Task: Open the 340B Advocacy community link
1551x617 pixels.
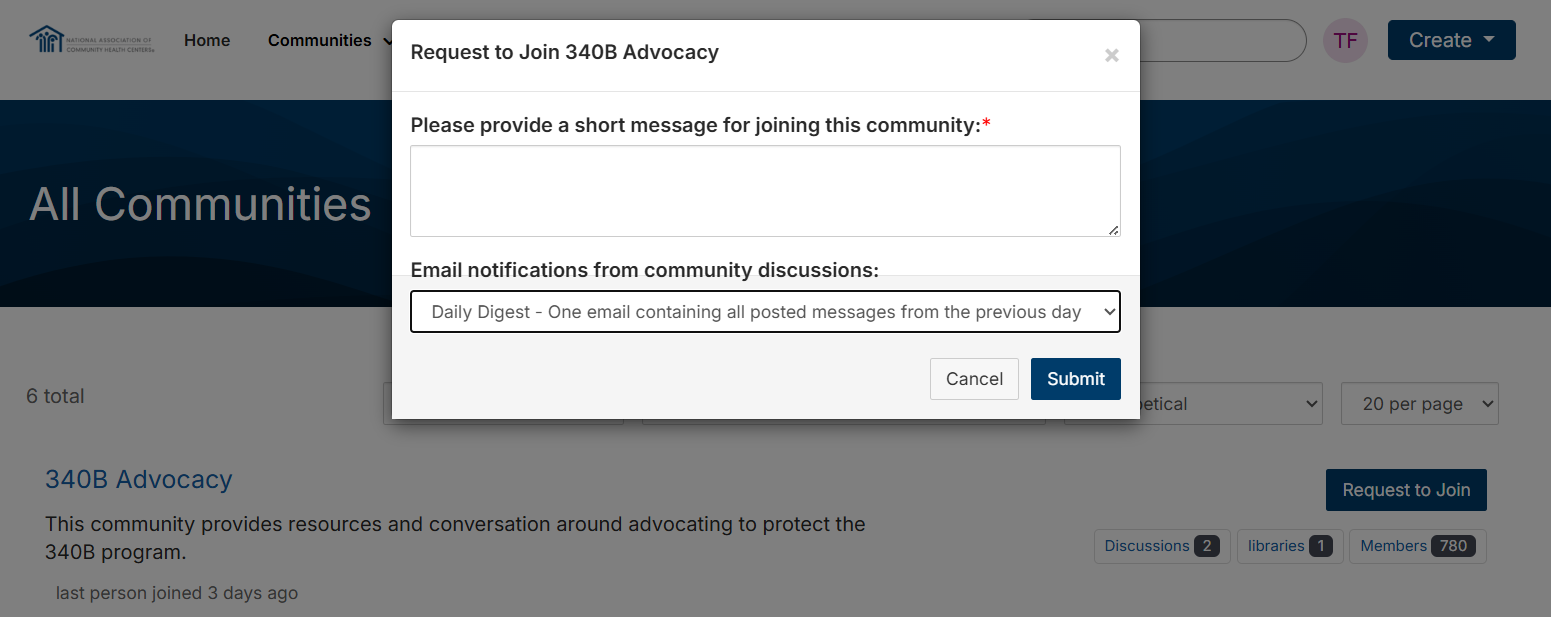Action: pos(138,480)
